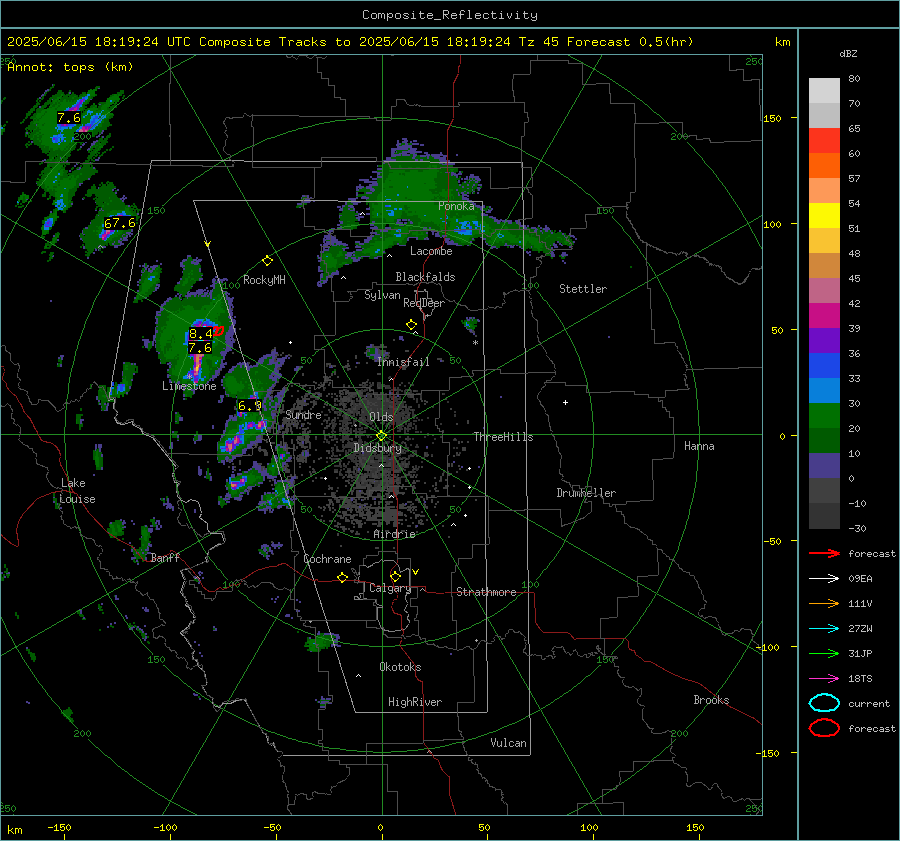Click the Lacombe city label
The height and width of the screenshot is (841, 900).
coord(431,251)
